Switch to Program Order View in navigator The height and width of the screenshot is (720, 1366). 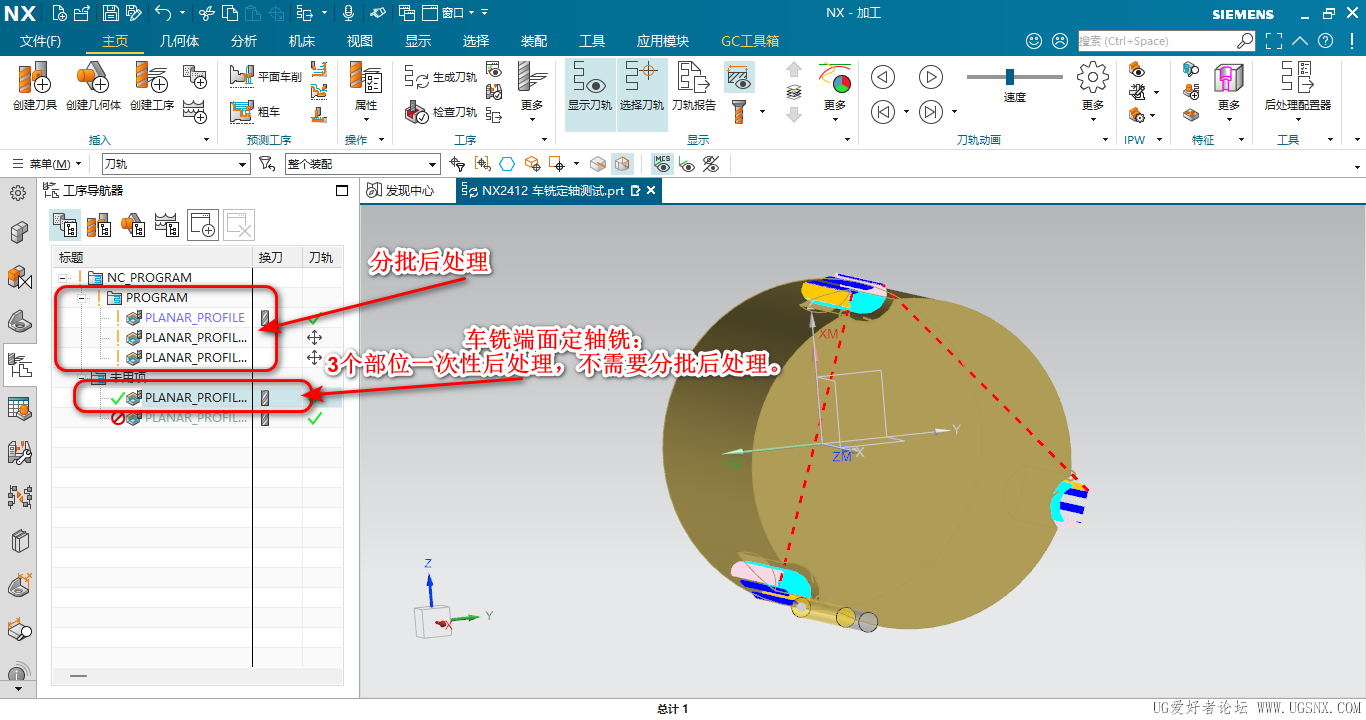(65, 225)
